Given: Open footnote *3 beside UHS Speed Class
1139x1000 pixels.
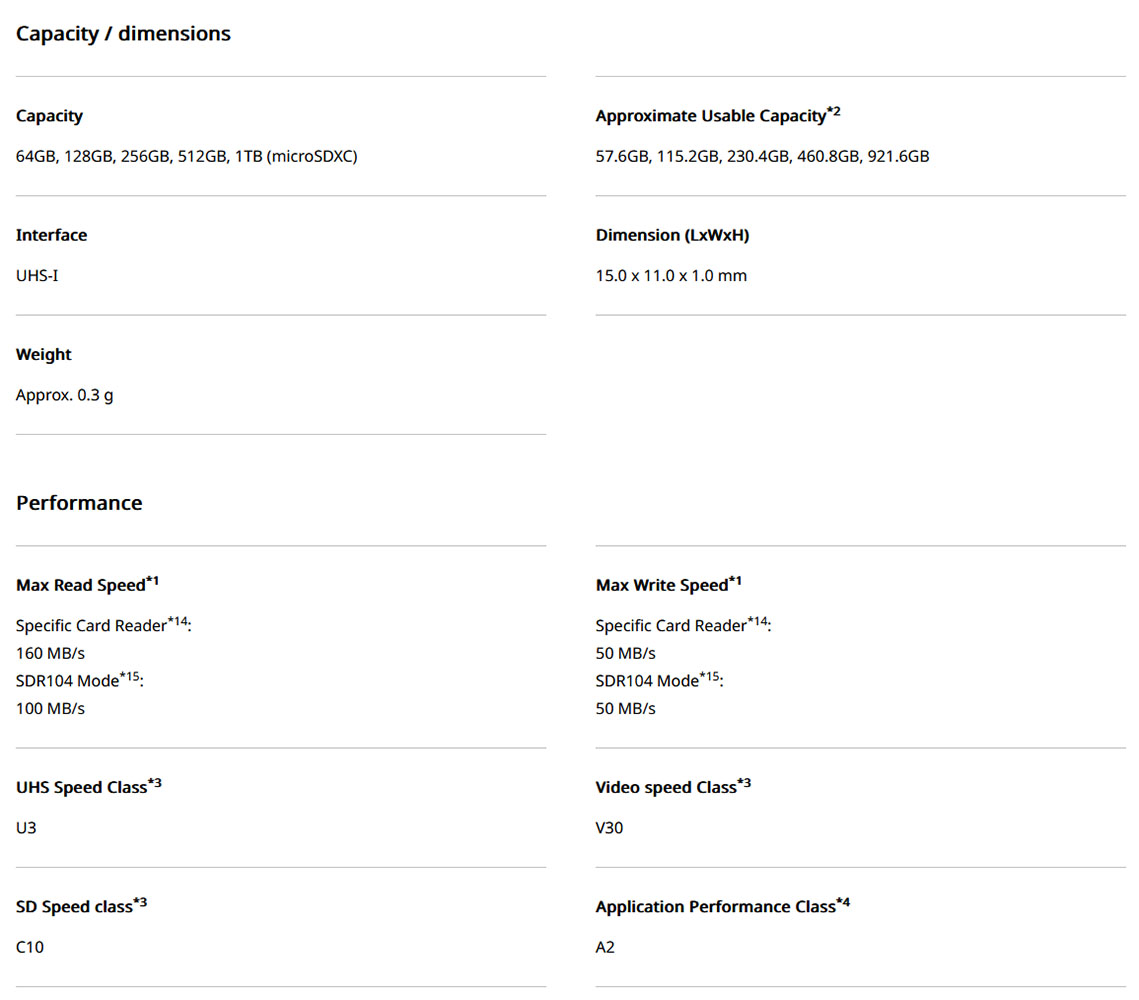Looking at the screenshot, I should tap(155, 783).
